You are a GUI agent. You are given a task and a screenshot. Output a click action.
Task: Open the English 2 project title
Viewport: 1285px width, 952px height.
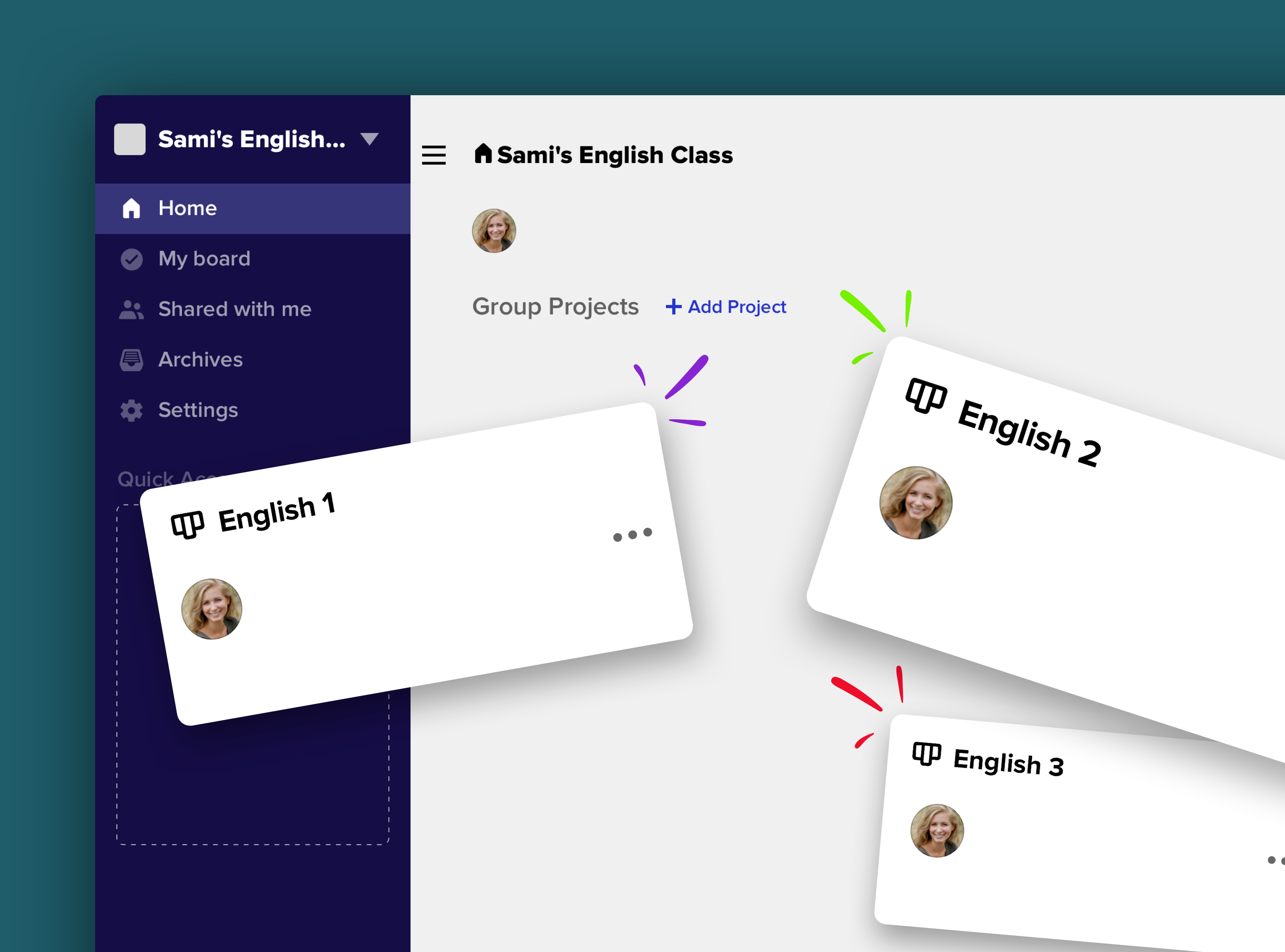coord(1029,433)
